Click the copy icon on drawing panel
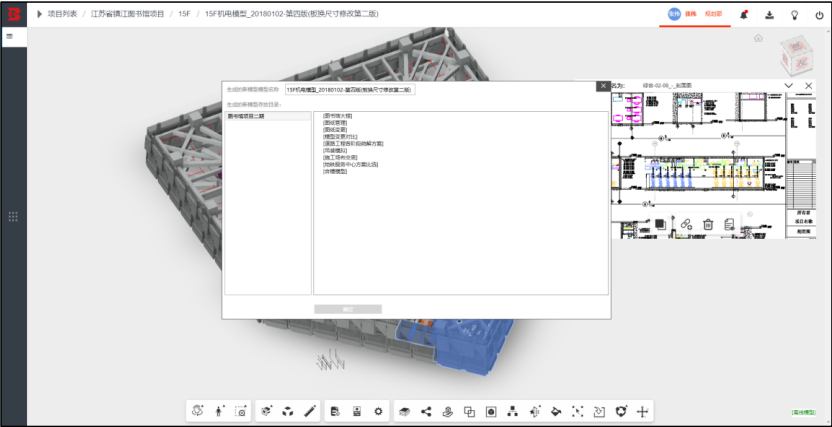This screenshot has width=832, height=427. 660,224
